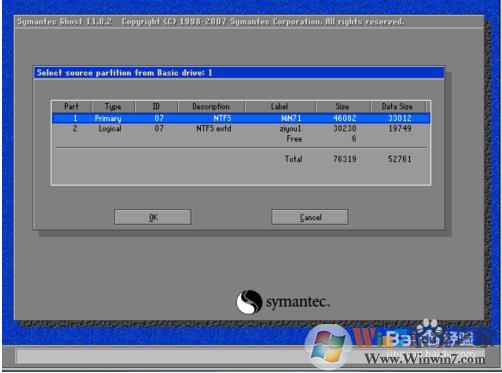502x373 pixels.
Task: Select the Logical NTFS extd partition row
Action: [x=241, y=129]
